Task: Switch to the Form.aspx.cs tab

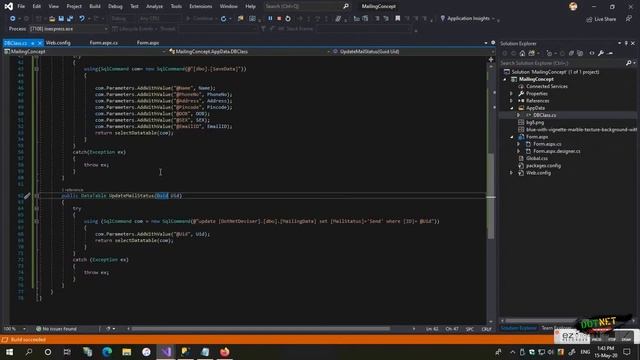Action: click(x=104, y=43)
